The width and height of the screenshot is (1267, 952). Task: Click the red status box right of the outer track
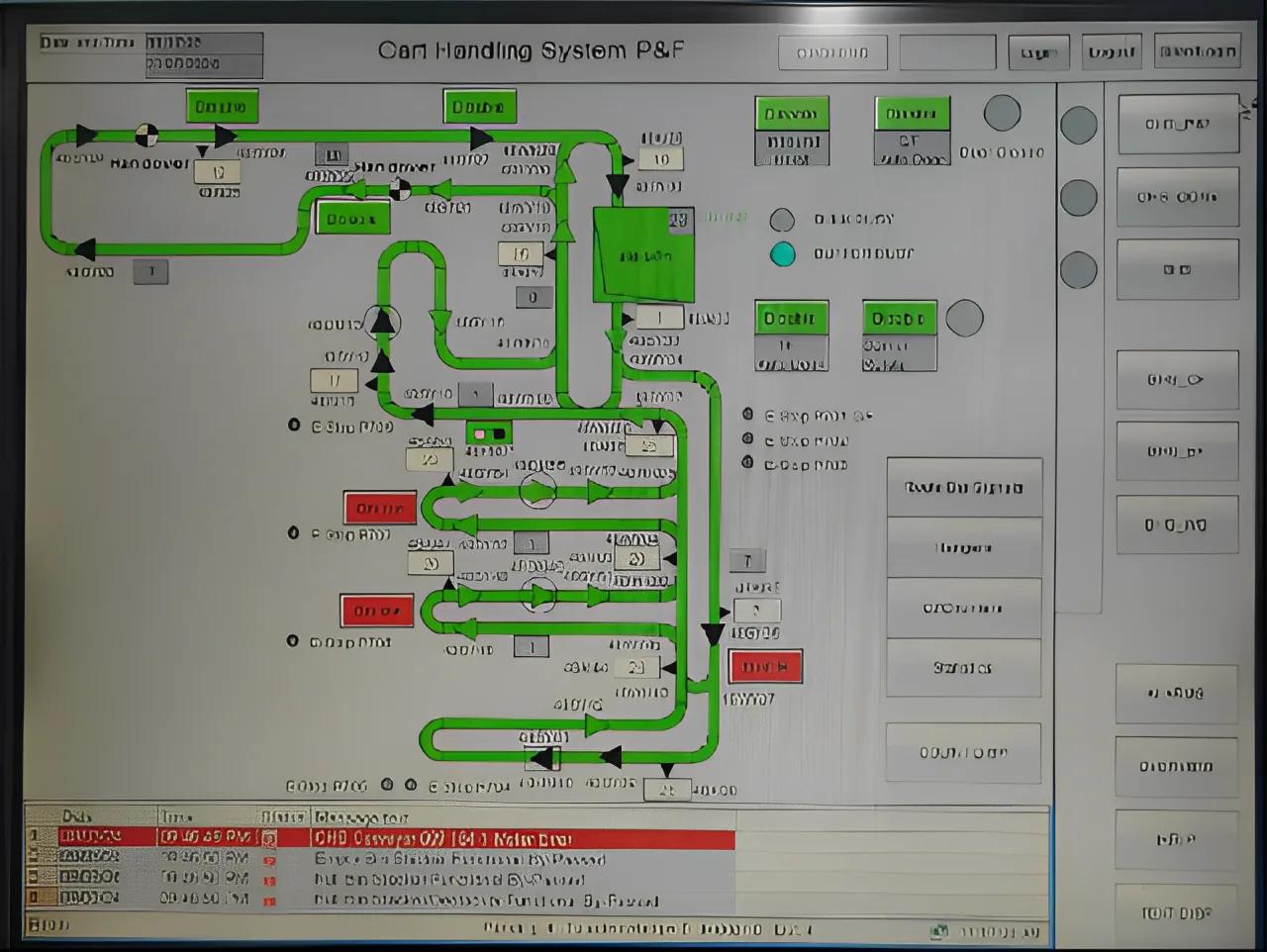(765, 667)
